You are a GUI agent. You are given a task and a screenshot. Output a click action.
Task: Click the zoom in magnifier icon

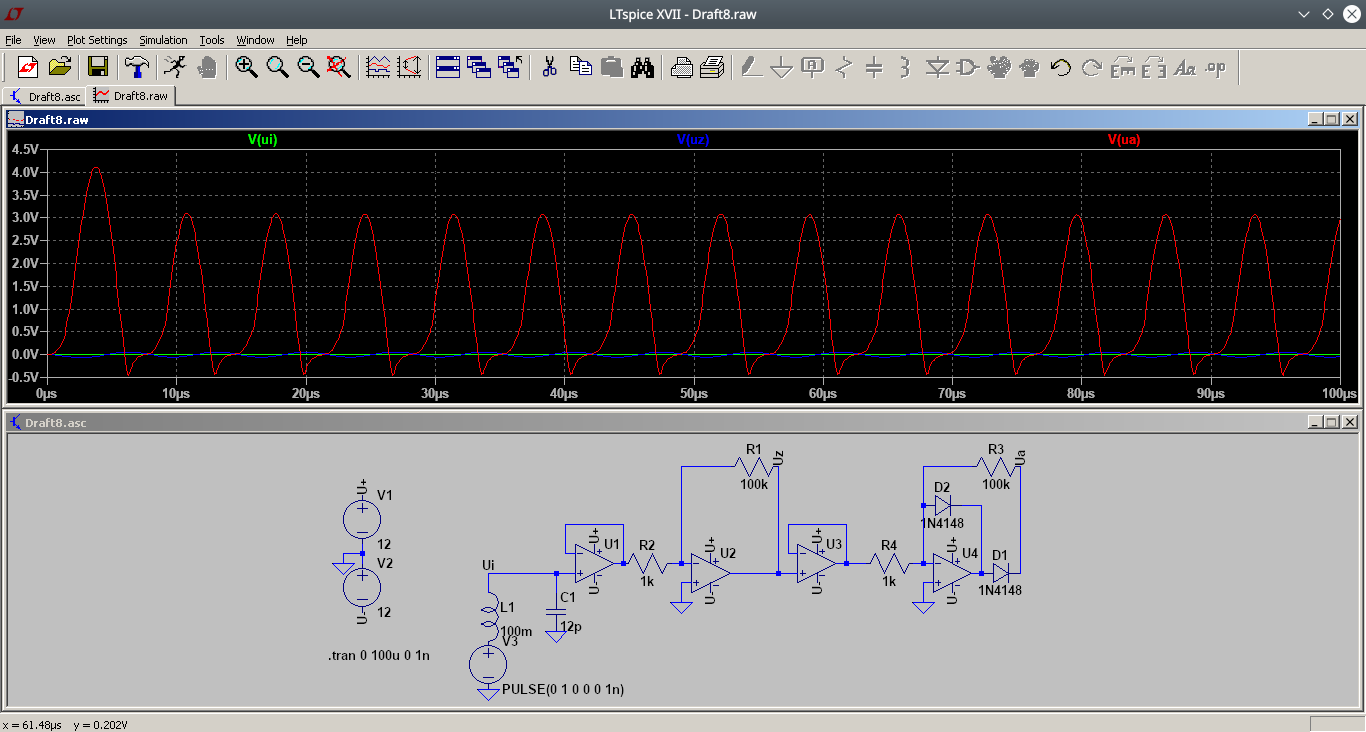coord(246,67)
